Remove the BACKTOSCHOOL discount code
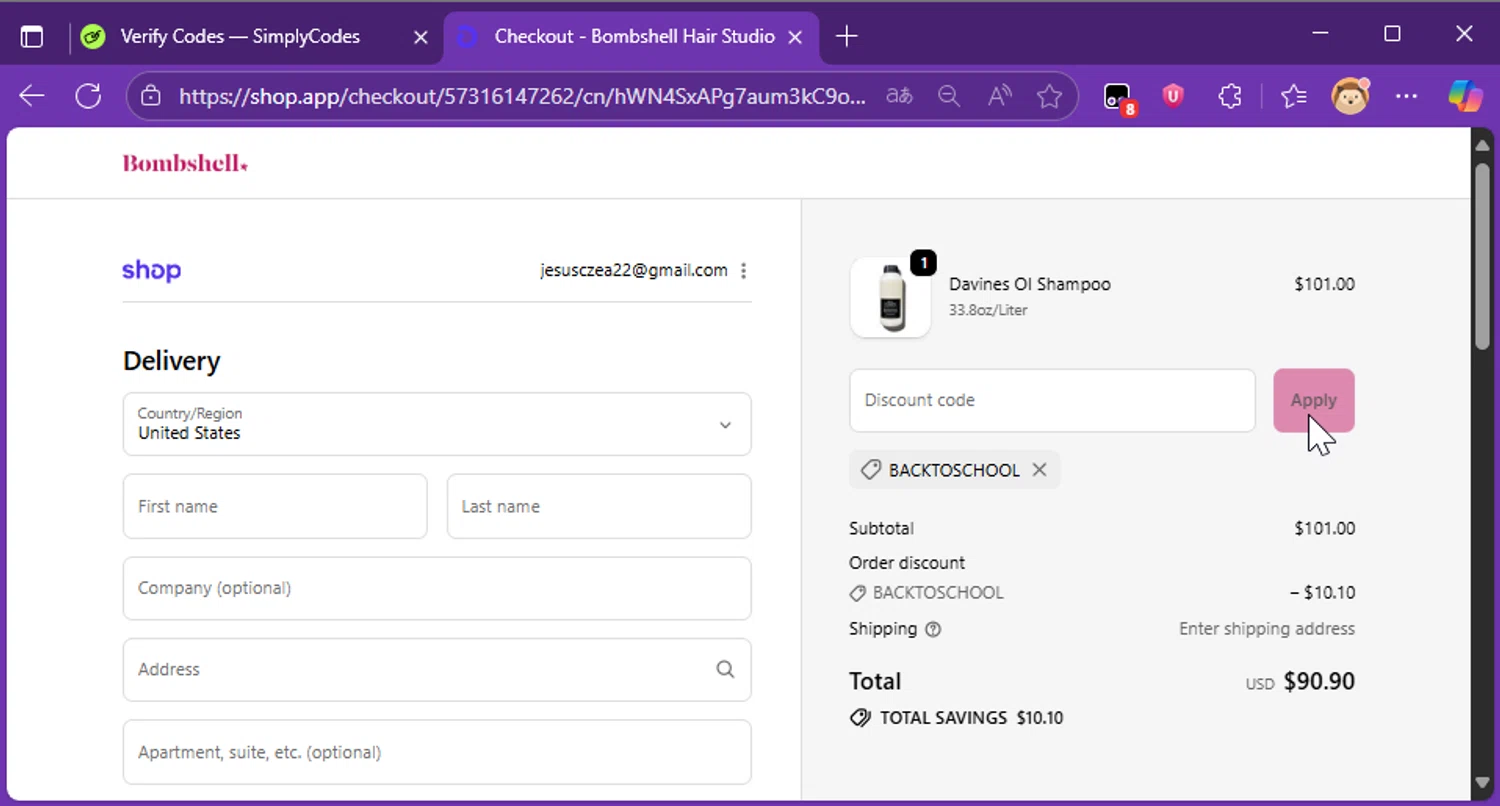Image resolution: width=1500 pixels, height=806 pixels. pyautogui.click(x=1039, y=470)
